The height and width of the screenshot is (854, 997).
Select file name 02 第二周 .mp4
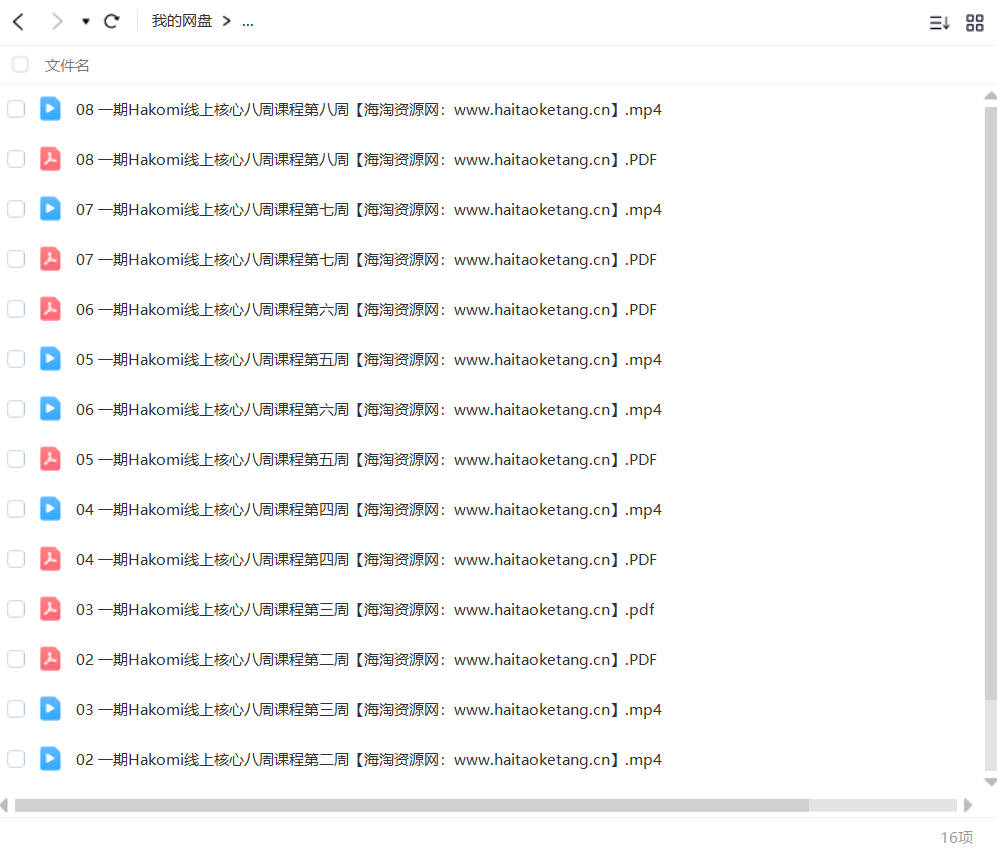pyautogui.click(x=369, y=760)
